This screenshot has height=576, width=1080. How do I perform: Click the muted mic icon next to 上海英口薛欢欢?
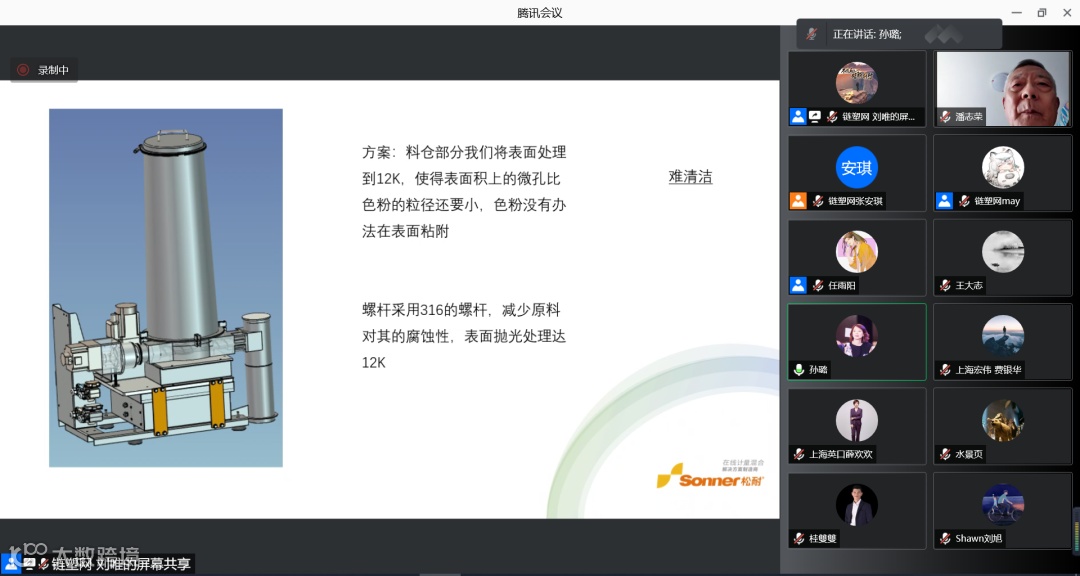pyautogui.click(x=799, y=454)
